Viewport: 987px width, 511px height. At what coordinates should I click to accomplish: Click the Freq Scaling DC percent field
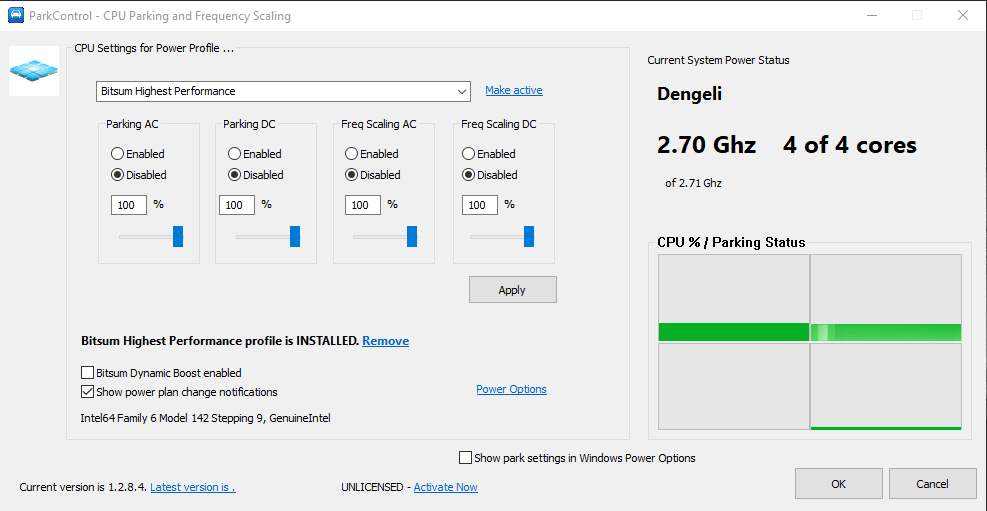[480, 205]
